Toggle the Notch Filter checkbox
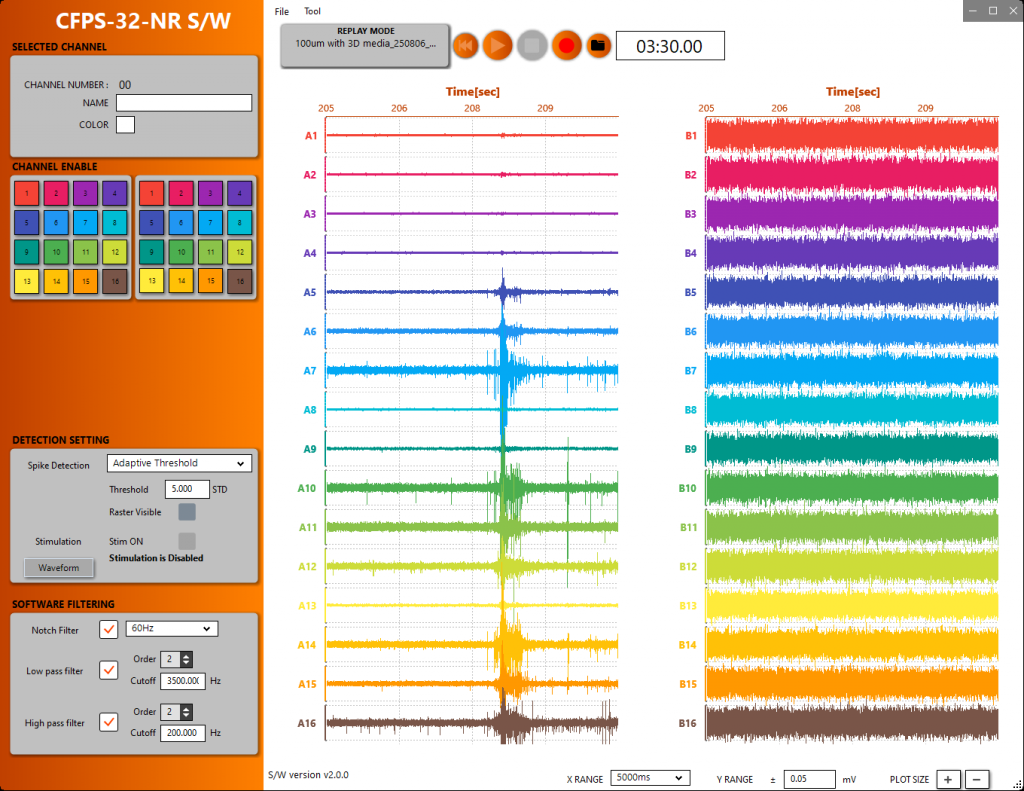This screenshot has width=1024, height=791. (108, 630)
